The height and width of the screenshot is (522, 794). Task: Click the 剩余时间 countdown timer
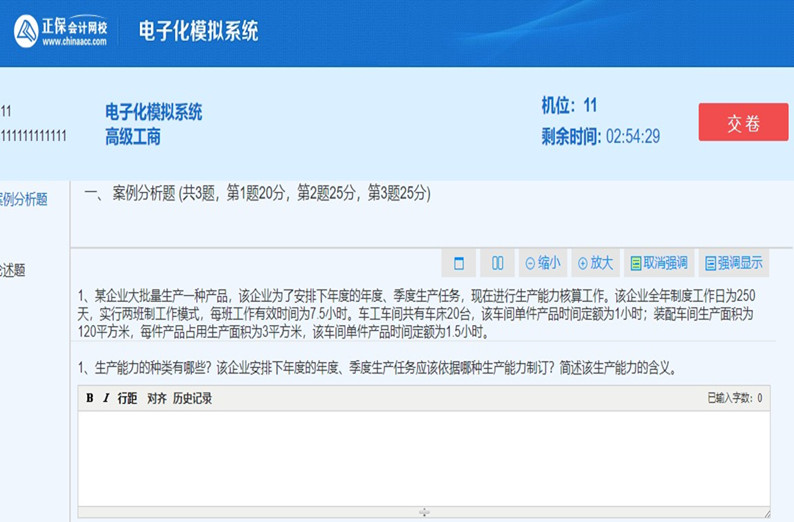tap(600, 137)
